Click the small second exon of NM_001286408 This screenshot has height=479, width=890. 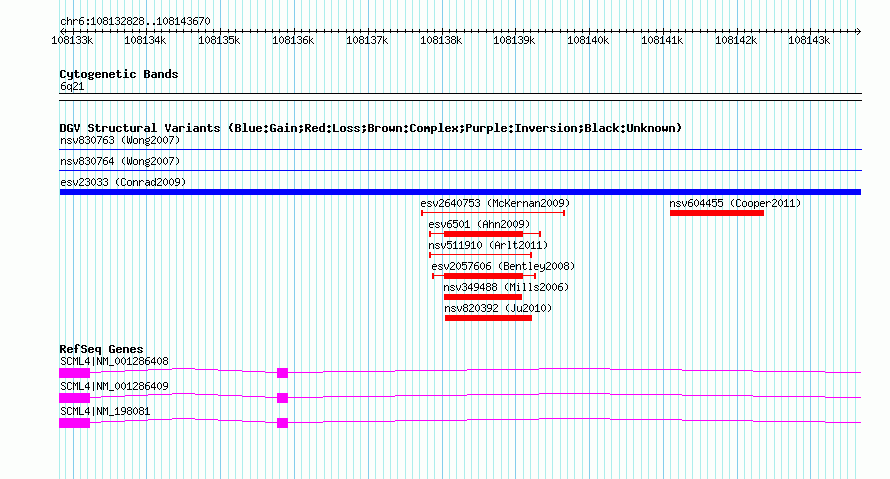point(283,373)
